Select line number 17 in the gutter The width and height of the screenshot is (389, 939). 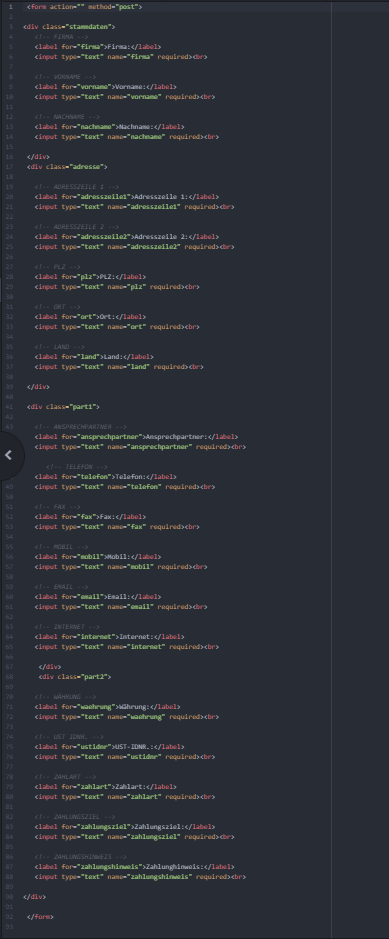[x=10, y=166]
